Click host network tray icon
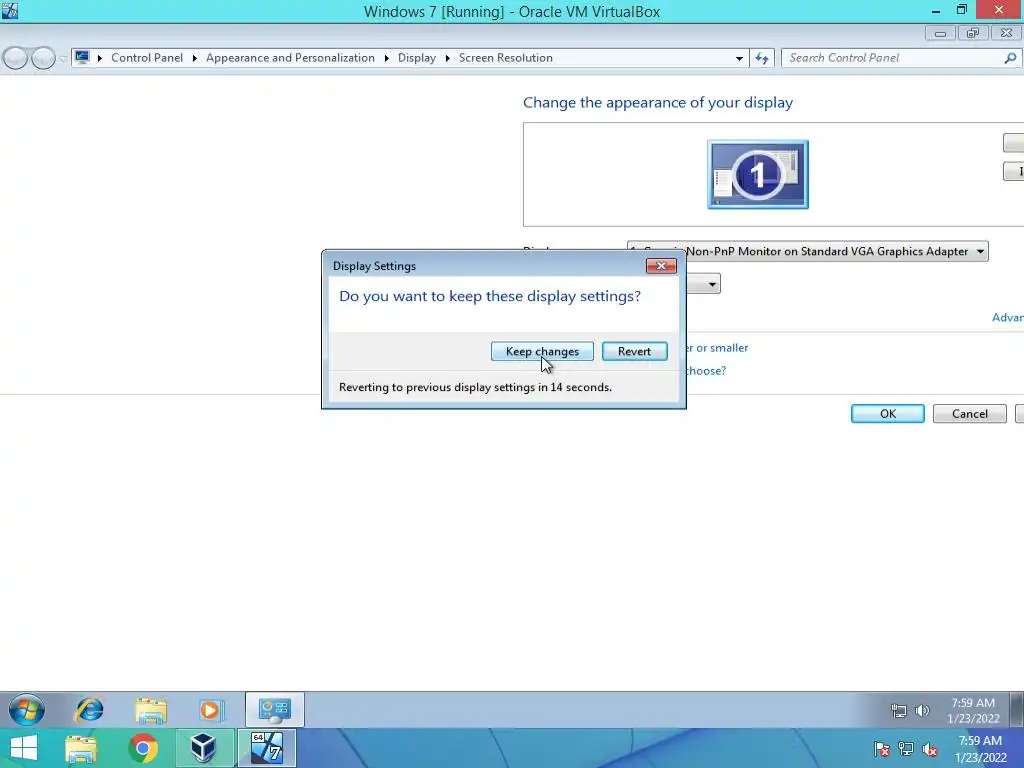The image size is (1024, 768). (x=906, y=749)
